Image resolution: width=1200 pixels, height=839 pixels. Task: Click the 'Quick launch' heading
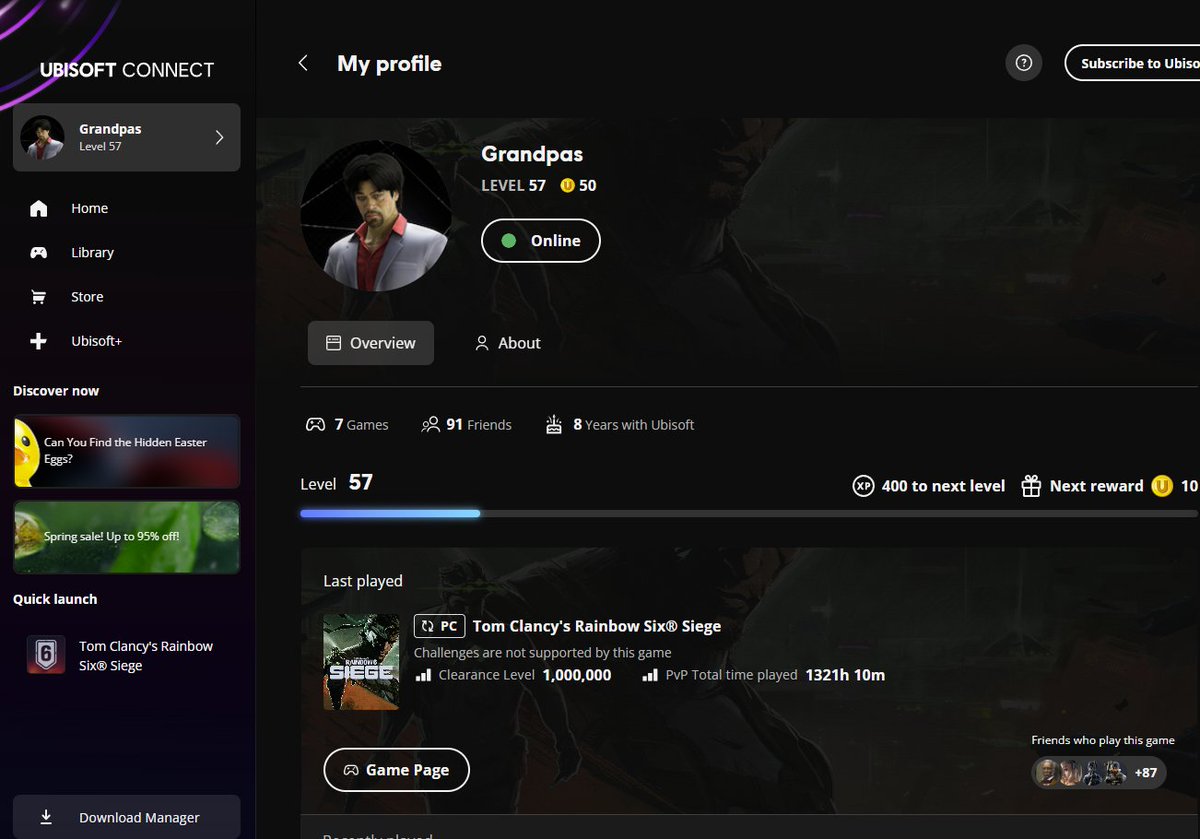[x=55, y=599]
